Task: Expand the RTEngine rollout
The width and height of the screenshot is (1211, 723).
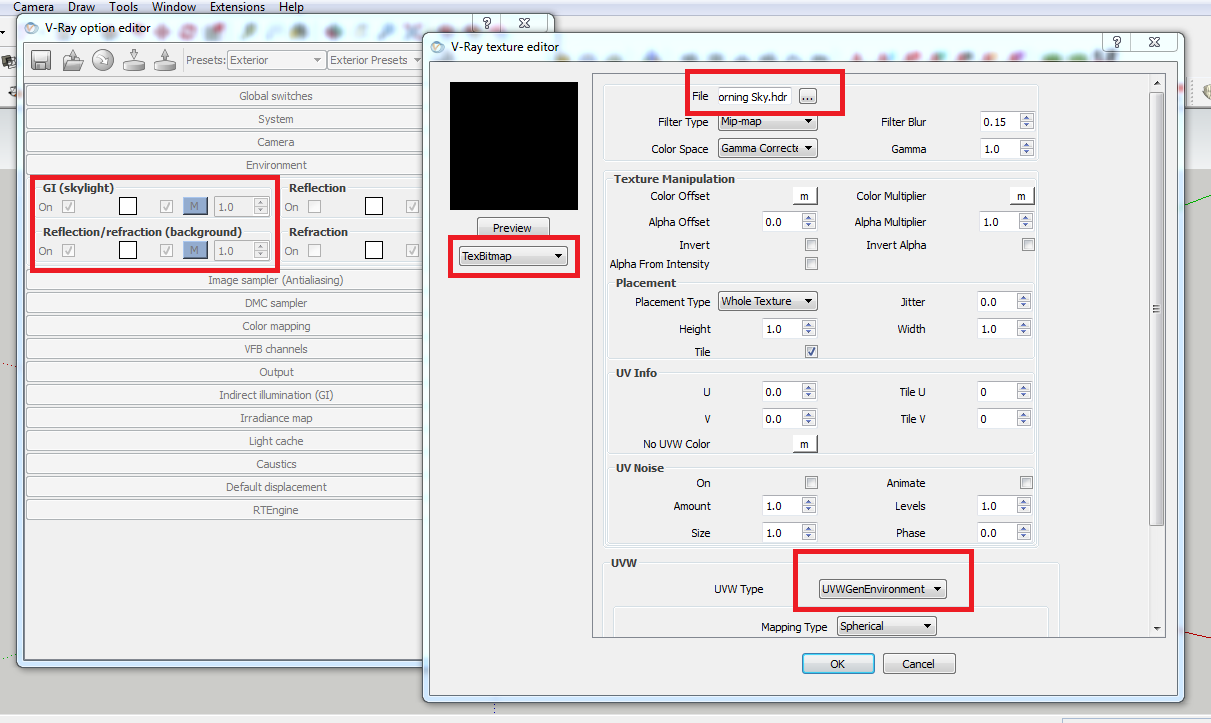Action: coord(224,510)
